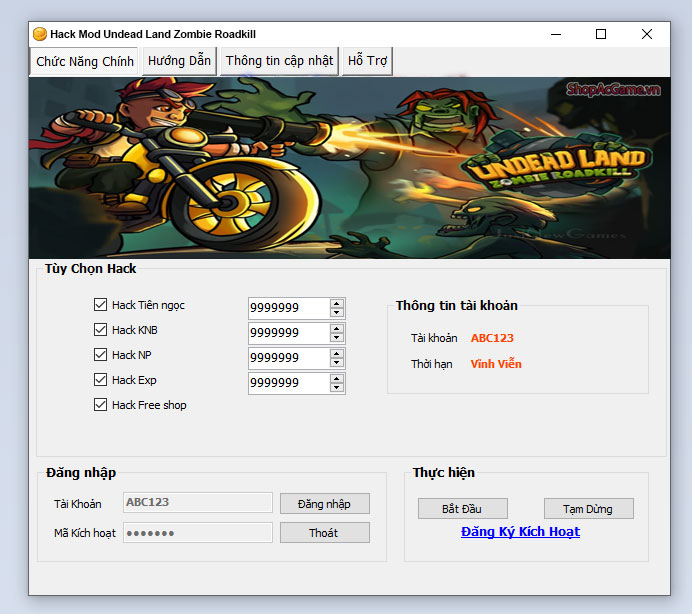Open the Đăng Ký Kích Hoạt link
The image size is (693, 616).
(x=520, y=532)
